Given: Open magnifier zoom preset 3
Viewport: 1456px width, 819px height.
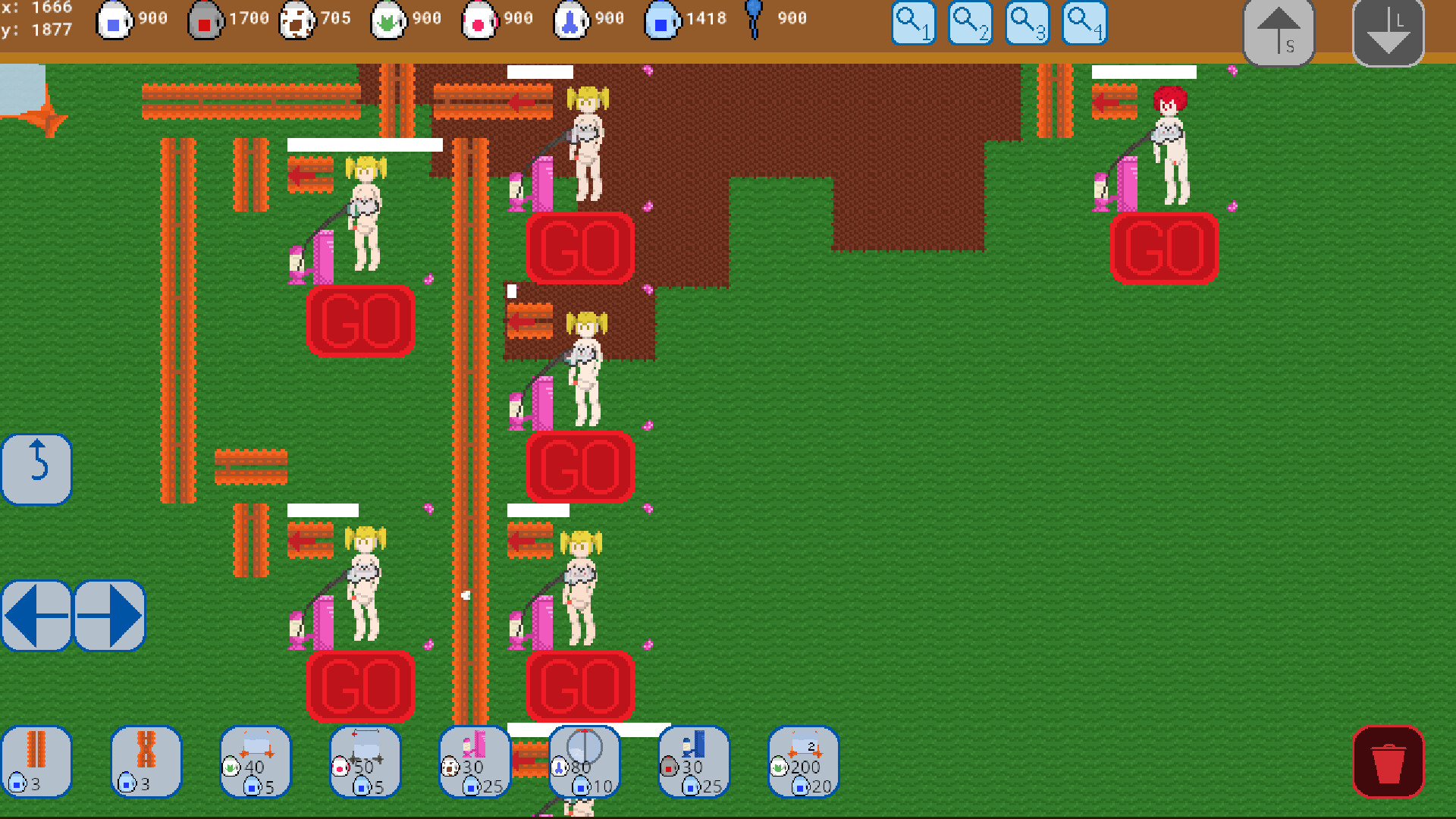Looking at the screenshot, I should [1027, 22].
